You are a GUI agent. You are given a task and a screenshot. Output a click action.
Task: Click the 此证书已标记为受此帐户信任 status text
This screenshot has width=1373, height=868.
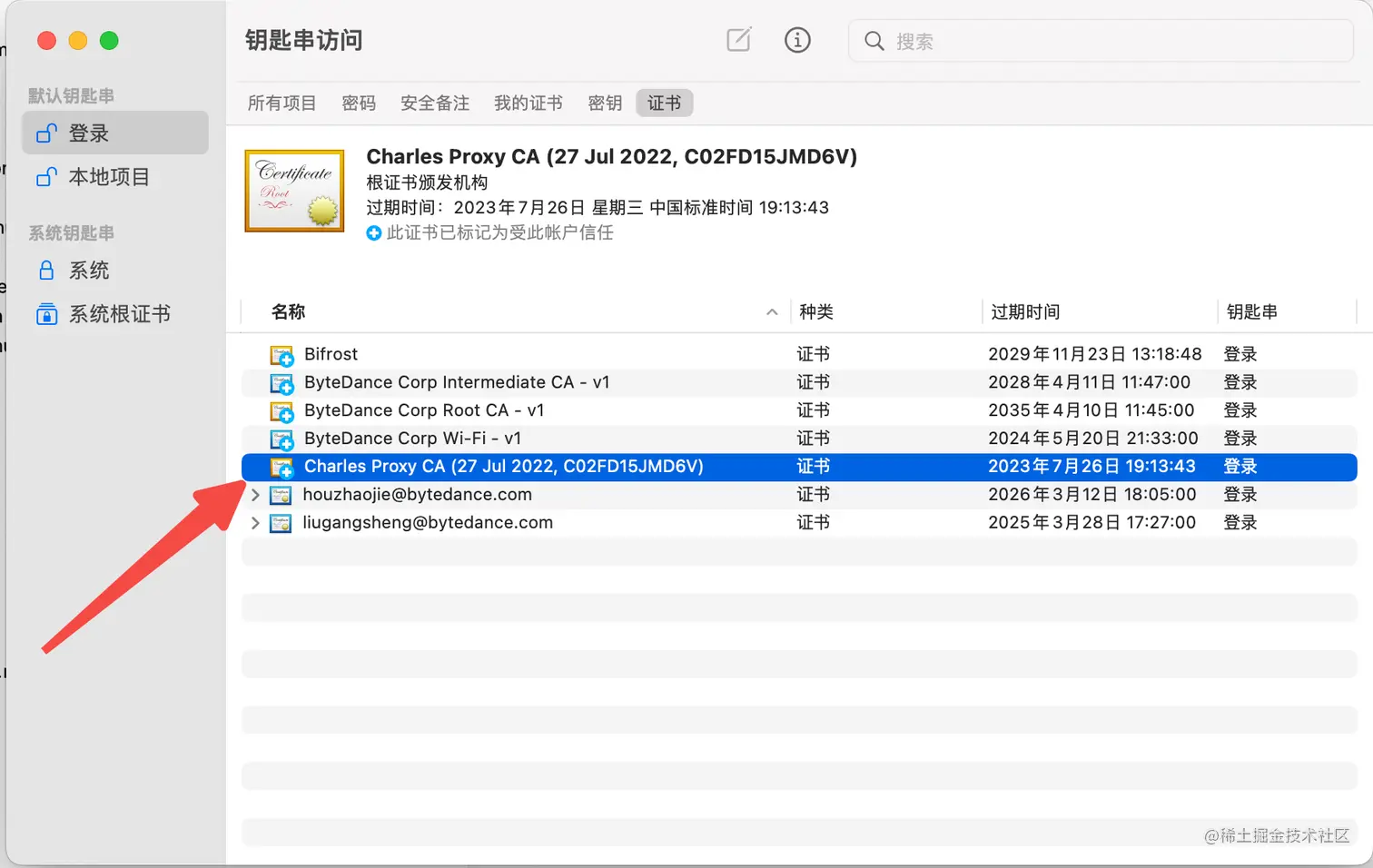tap(500, 233)
